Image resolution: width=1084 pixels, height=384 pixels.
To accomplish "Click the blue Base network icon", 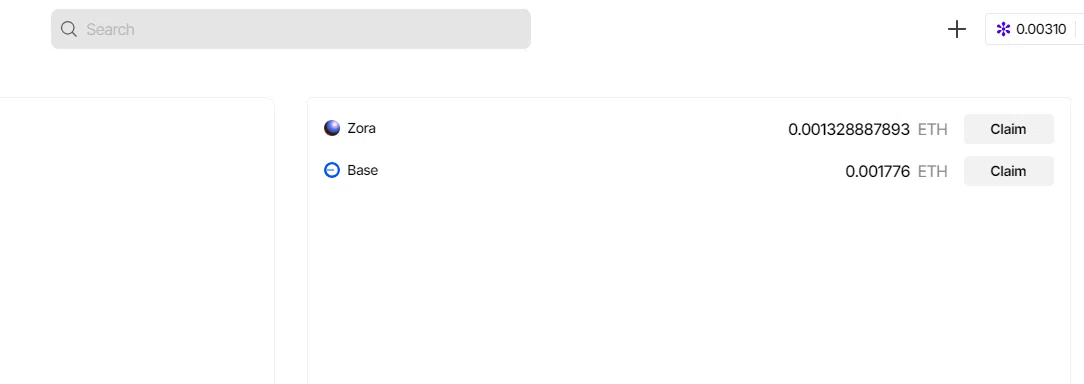I will click(x=332, y=170).
